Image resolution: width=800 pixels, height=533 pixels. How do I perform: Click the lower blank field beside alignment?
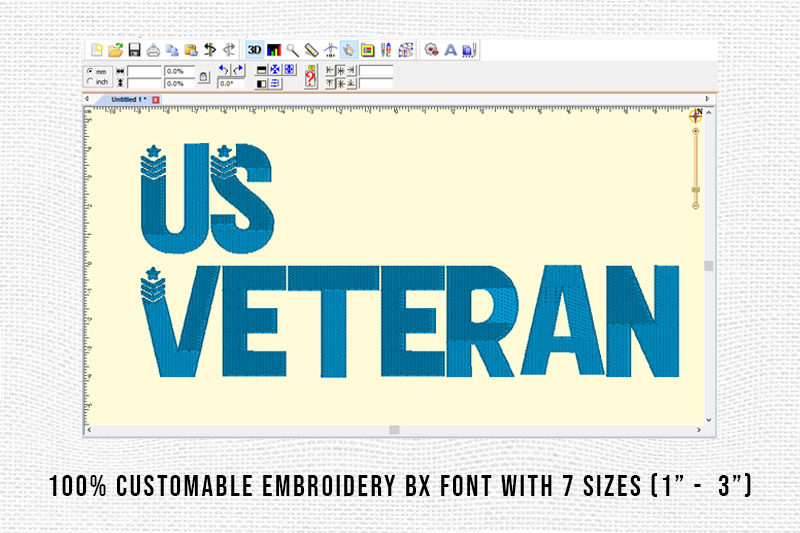(x=376, y=83)
